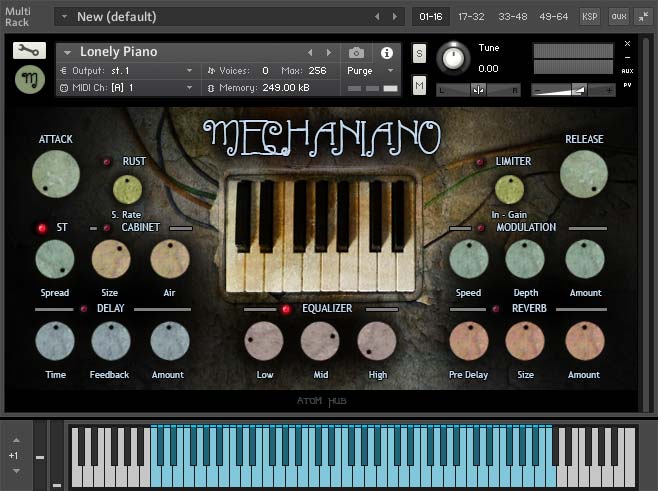Open KSP multi script editor
Image resolution: width=658 pixels, height=491 pixels.
[590, 17]
